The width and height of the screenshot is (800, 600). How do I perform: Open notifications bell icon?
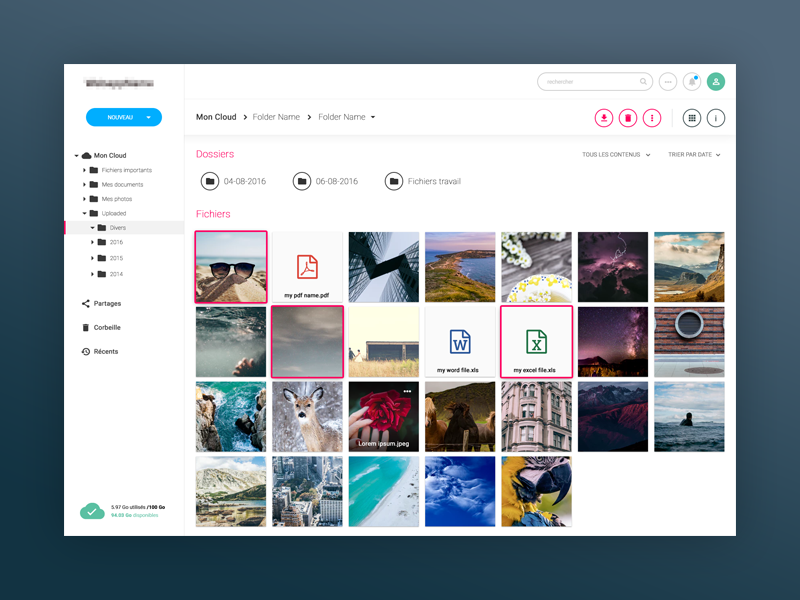[692, 82]
